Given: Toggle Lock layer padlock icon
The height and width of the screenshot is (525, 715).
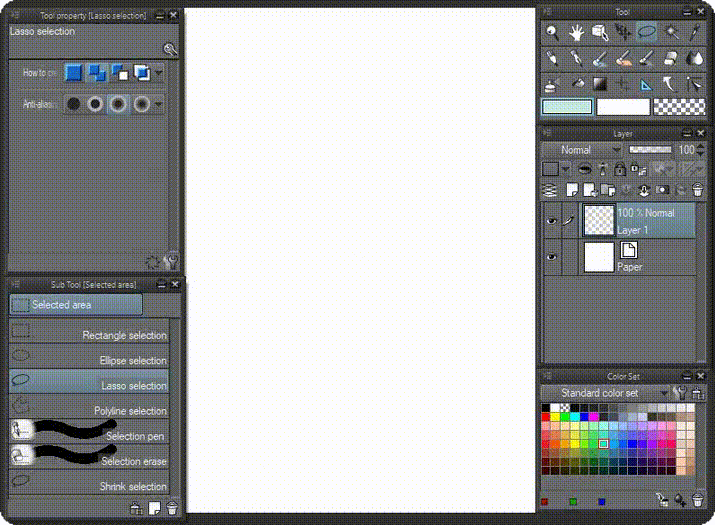Looking at the screenshot, I should (x=619, y=169).
